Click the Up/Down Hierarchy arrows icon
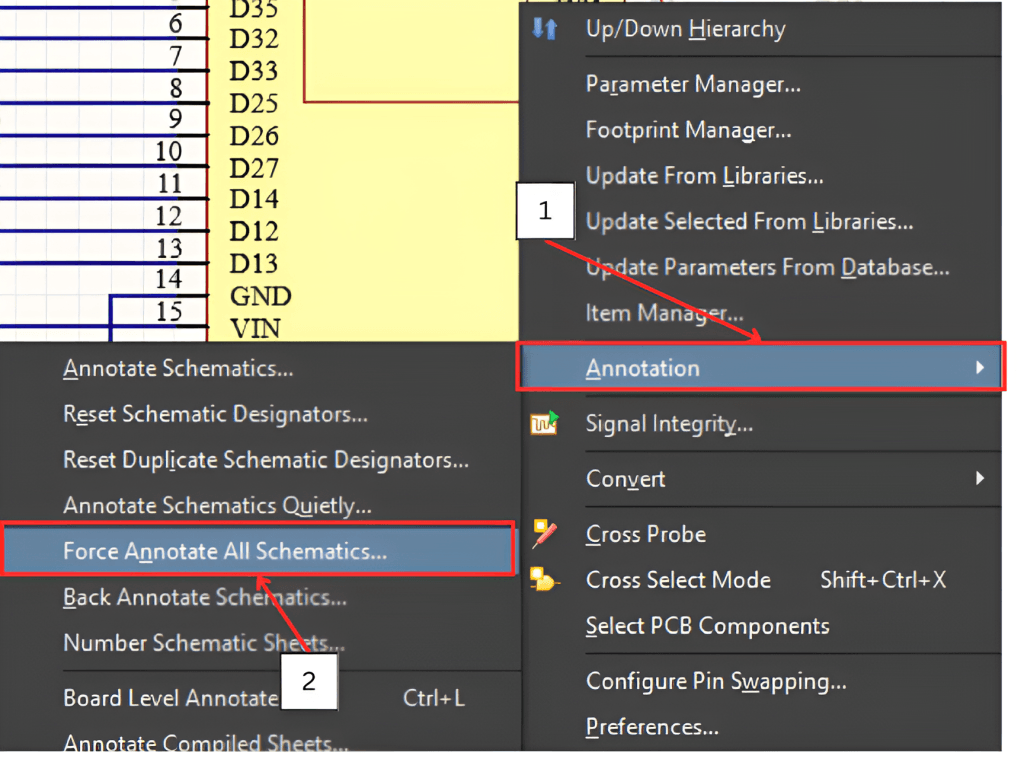1024x759 pixels. (544, 29)
